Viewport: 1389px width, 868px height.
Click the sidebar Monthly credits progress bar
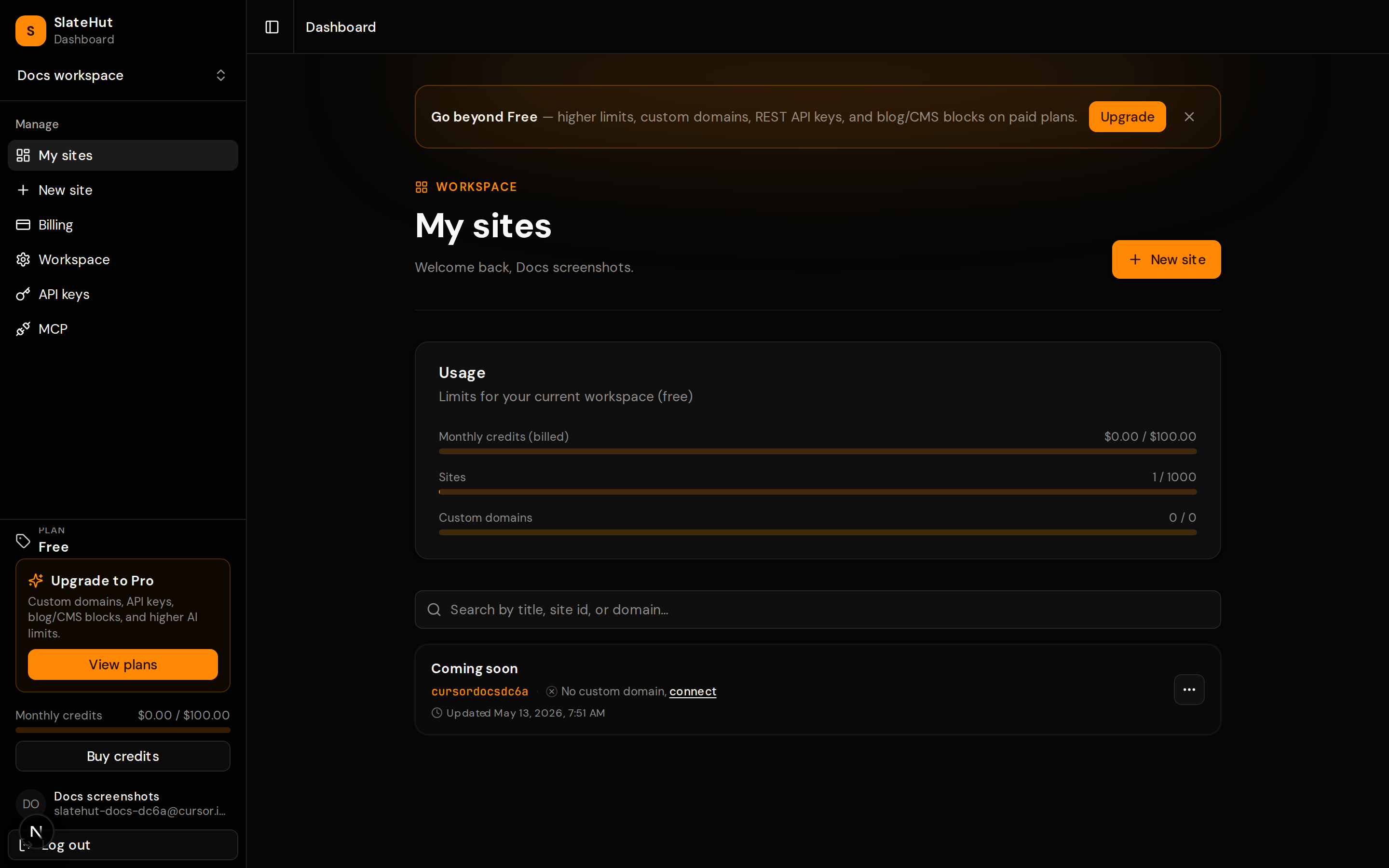[x=123, y=730]
